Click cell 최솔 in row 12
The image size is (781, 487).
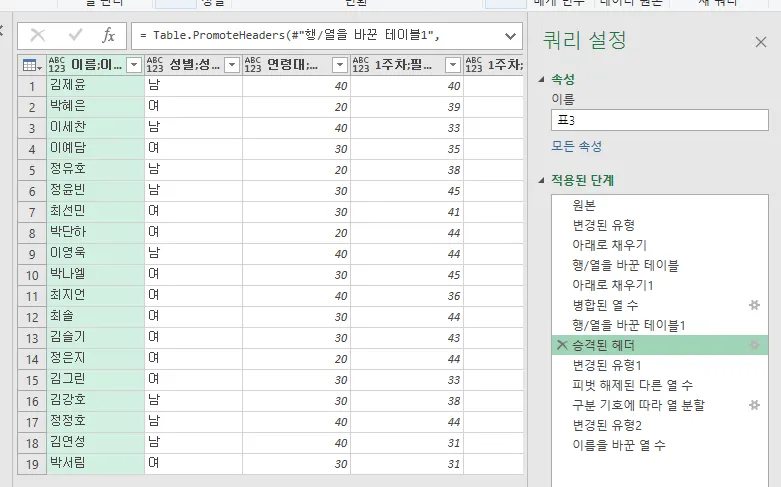tap(95, 316)
